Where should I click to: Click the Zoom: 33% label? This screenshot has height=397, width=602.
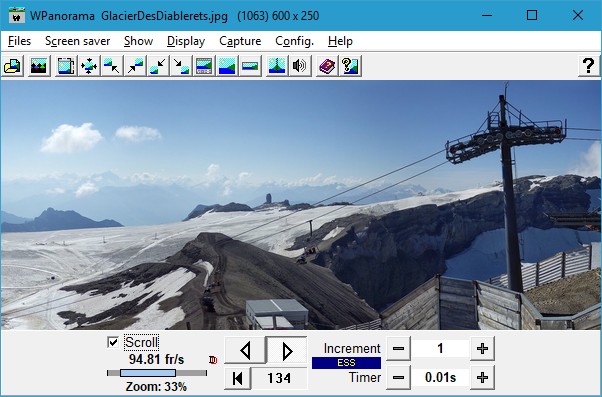[x=156, y=386]
